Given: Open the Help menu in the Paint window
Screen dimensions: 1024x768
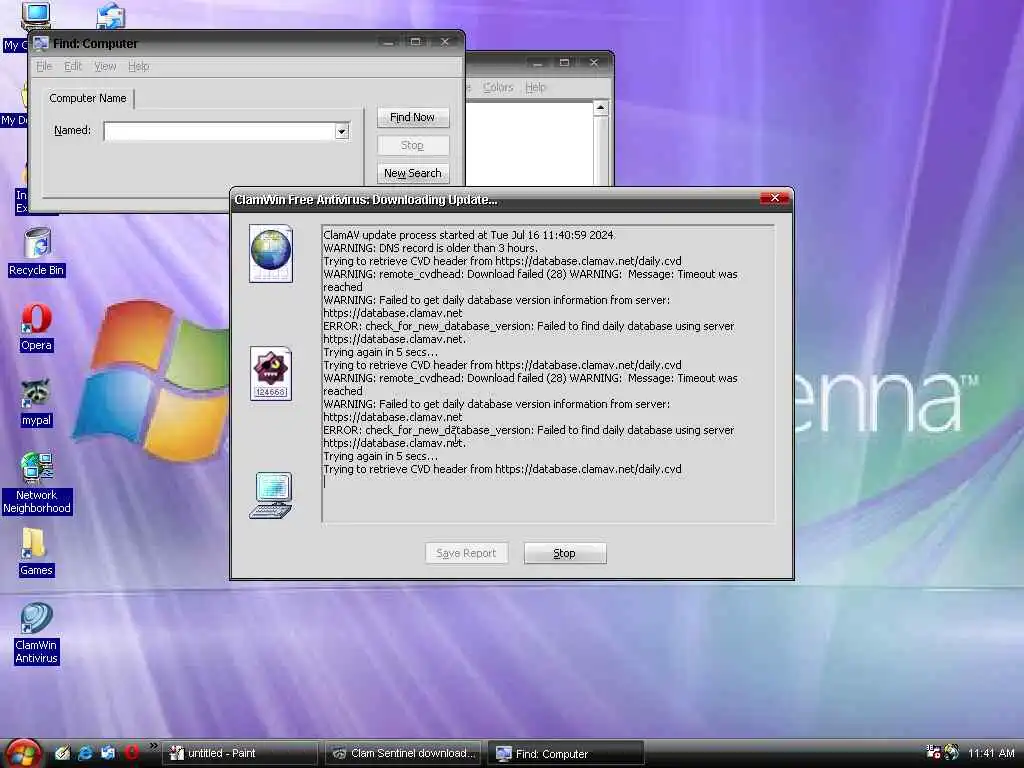Looking at the screenshot, I should click(536, 88).
